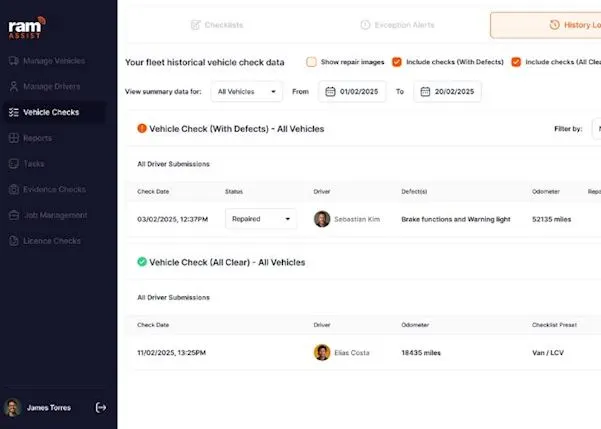This screenshot has width=601, height=429.
Task: Select Vehicle Checks menu item
Action: (x=54, y=112)
